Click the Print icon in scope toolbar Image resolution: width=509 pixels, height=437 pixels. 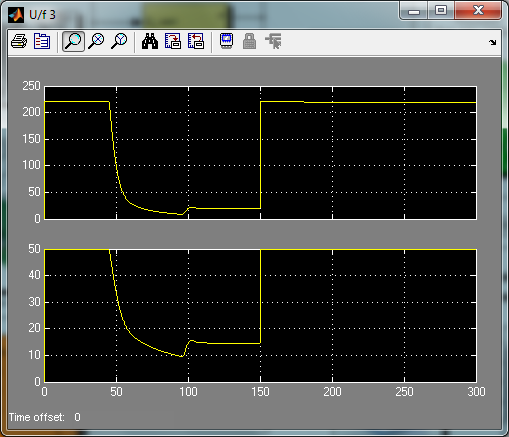click(19, 41)
